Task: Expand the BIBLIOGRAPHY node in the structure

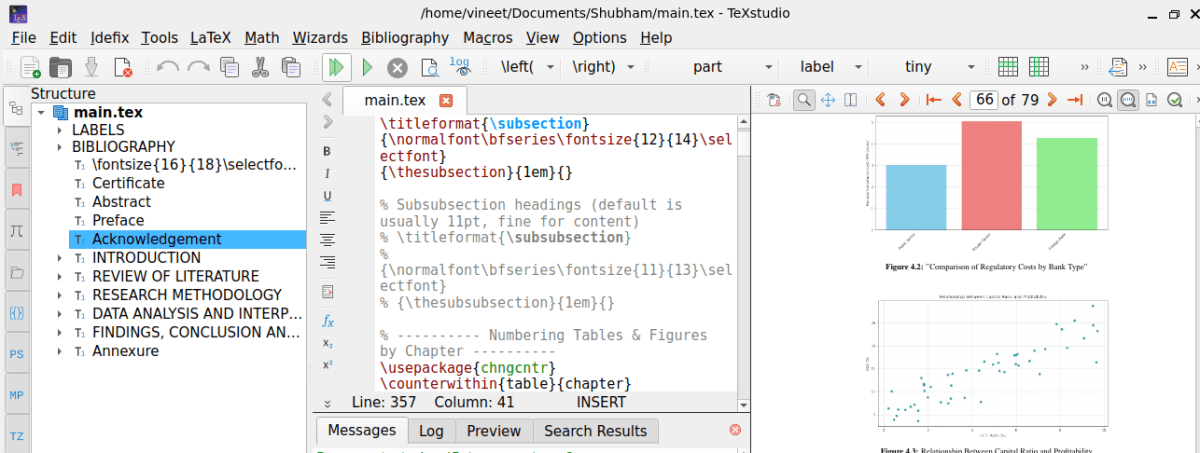Action: point(60,147)
